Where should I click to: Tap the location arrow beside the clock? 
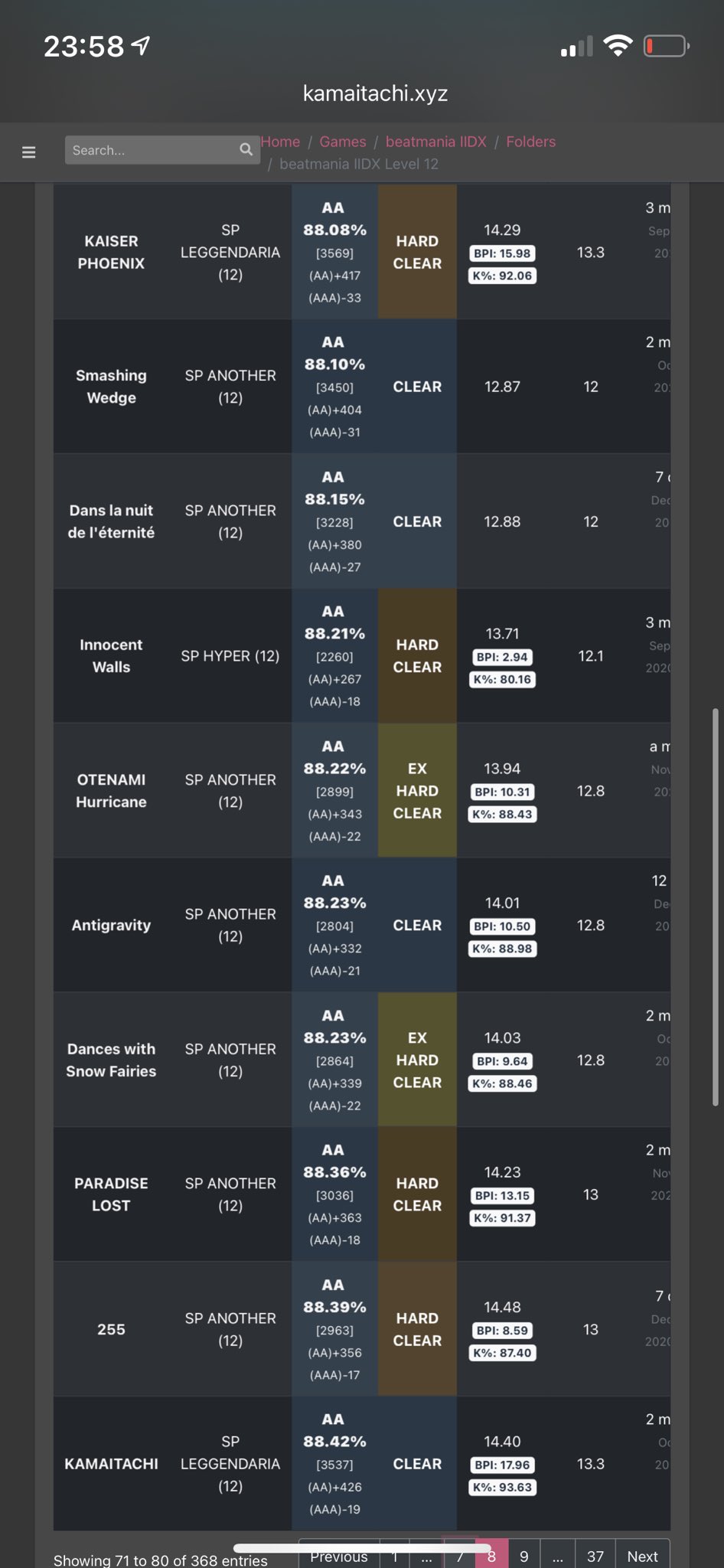pos(141,47)
